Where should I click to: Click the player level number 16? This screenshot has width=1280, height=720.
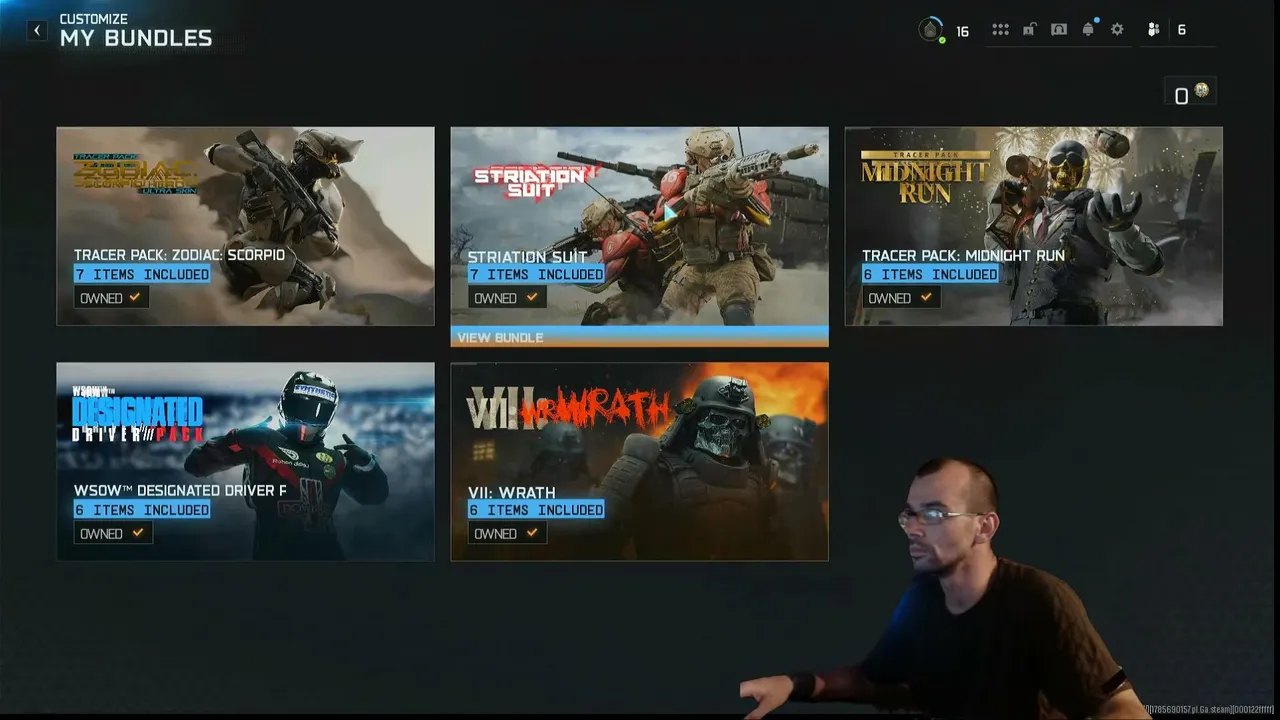(x=962, y=31)
